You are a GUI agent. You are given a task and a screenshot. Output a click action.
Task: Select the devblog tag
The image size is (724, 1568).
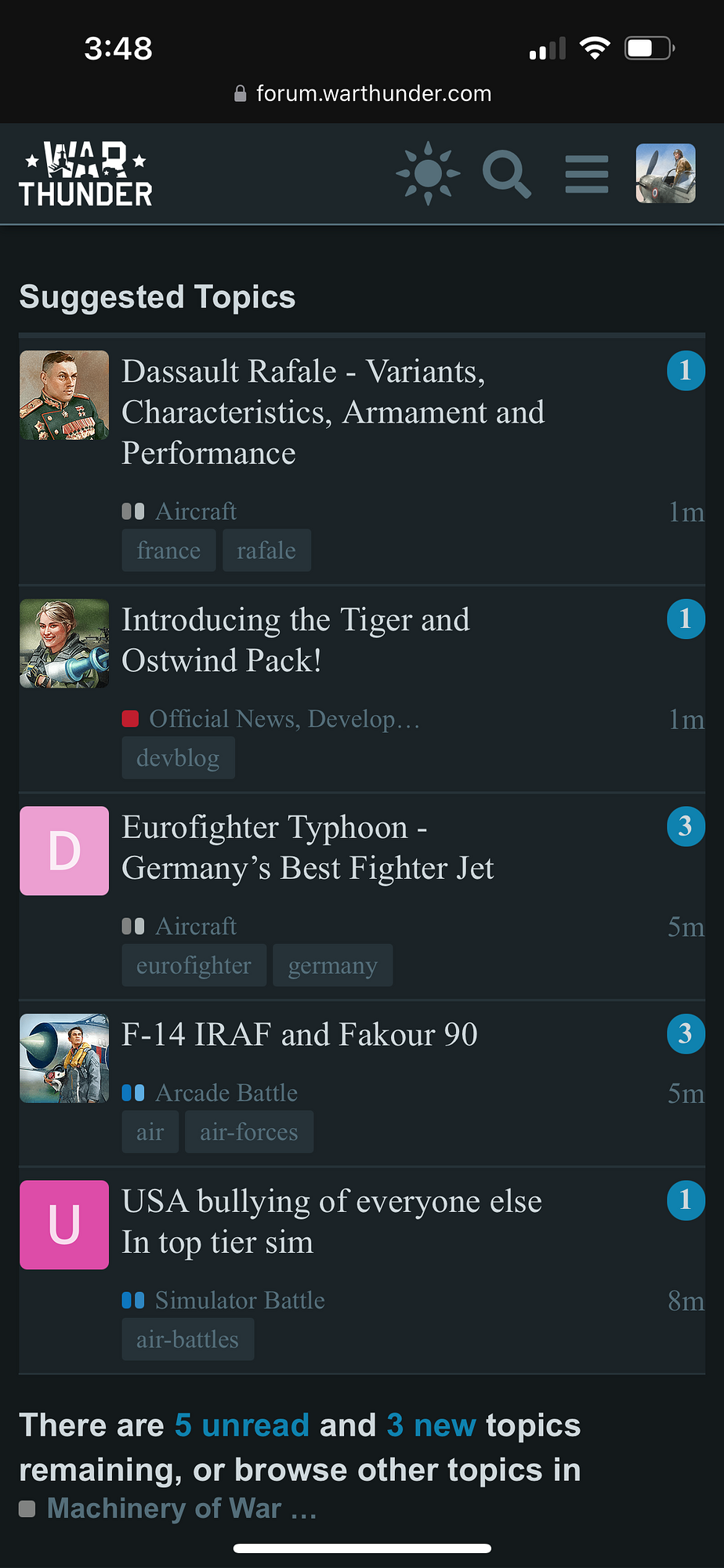tap(178, 758)
